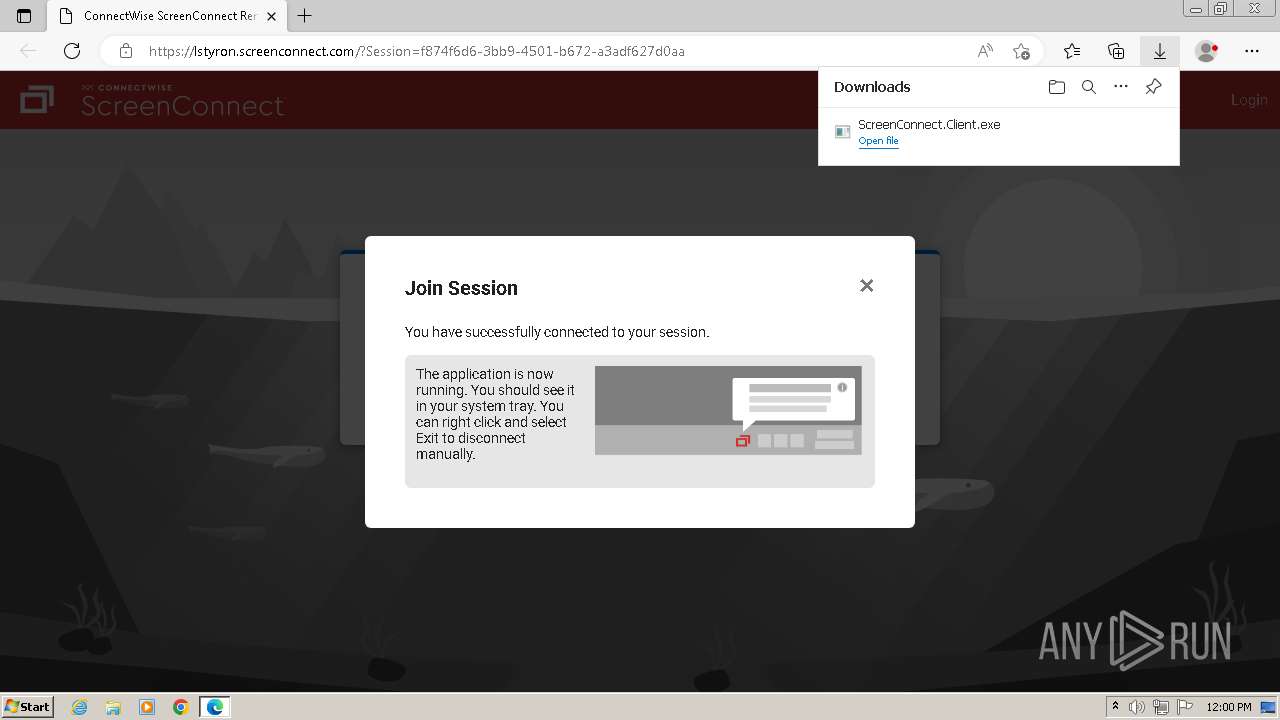Viewport: 1280px width, 720px height.
Task: View site information lock icon
Action: 125,51
